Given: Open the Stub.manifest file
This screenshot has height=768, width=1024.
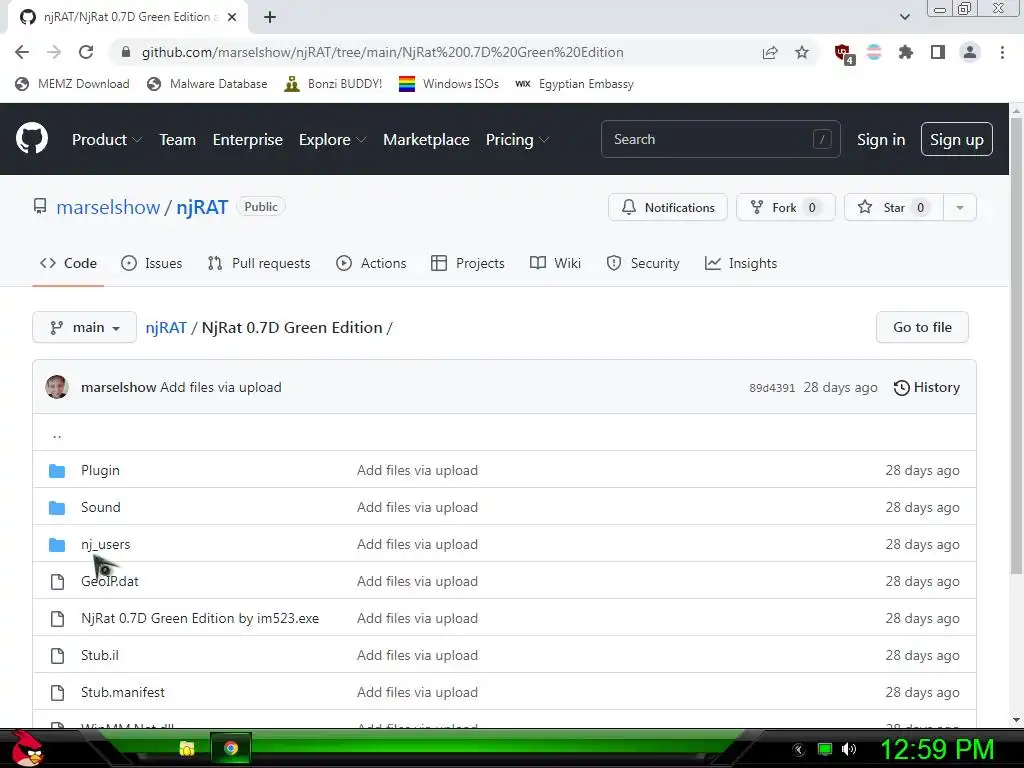Looking at the screenshot, I should tap(123, 692).
